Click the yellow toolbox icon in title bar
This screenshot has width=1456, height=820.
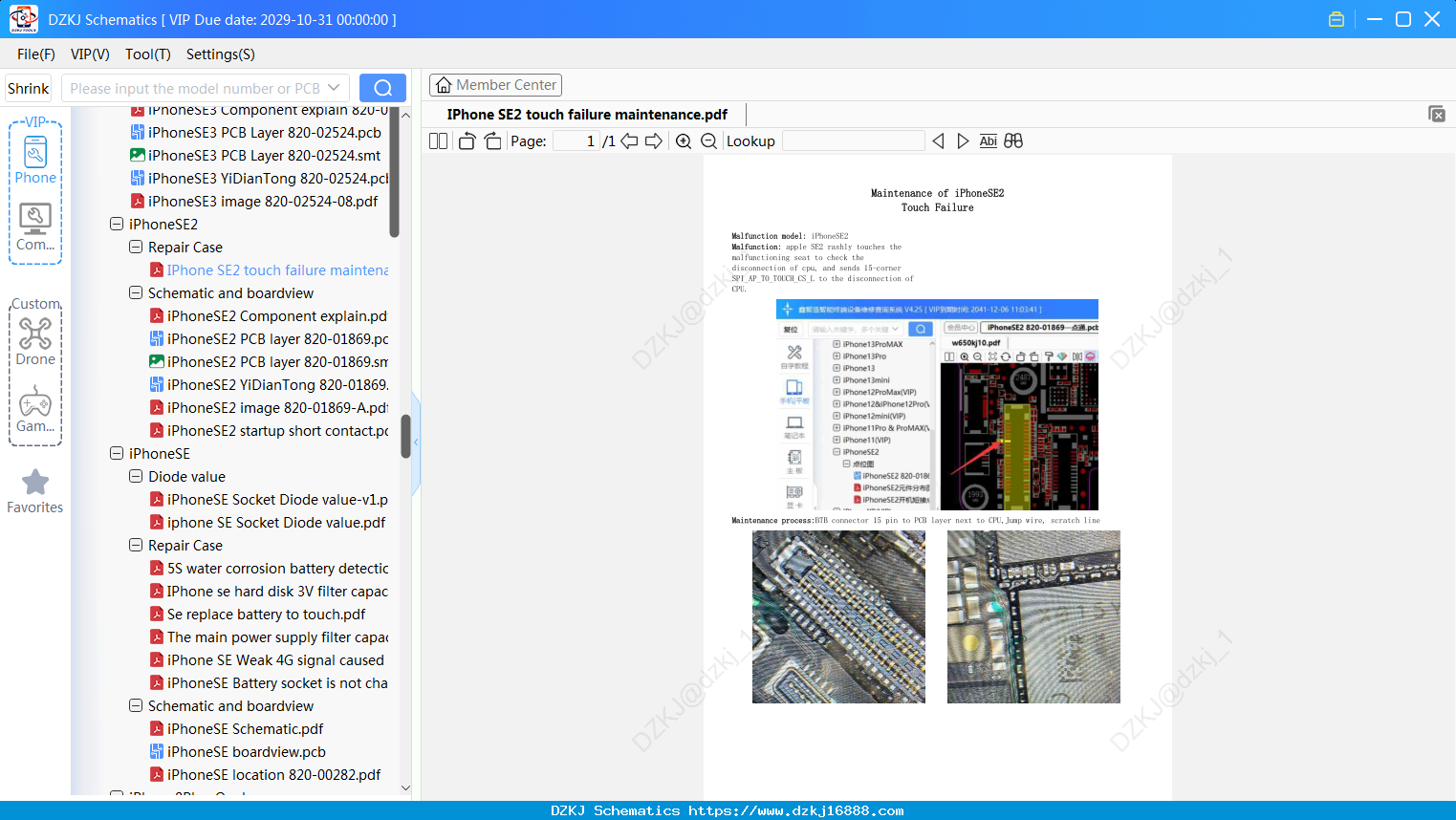click(1336, 19)
